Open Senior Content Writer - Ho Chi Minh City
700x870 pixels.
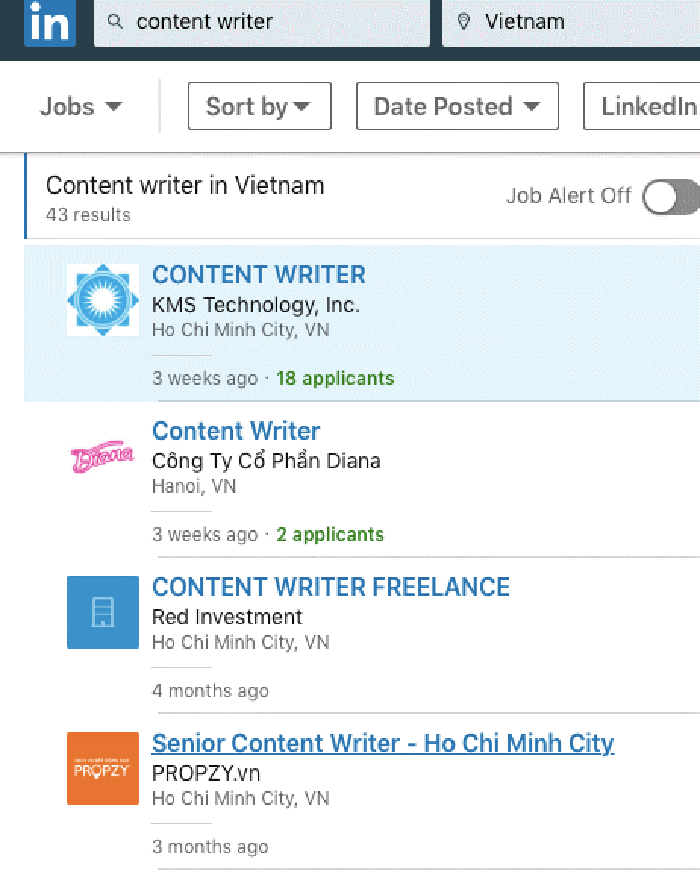(x=383, y=743)
